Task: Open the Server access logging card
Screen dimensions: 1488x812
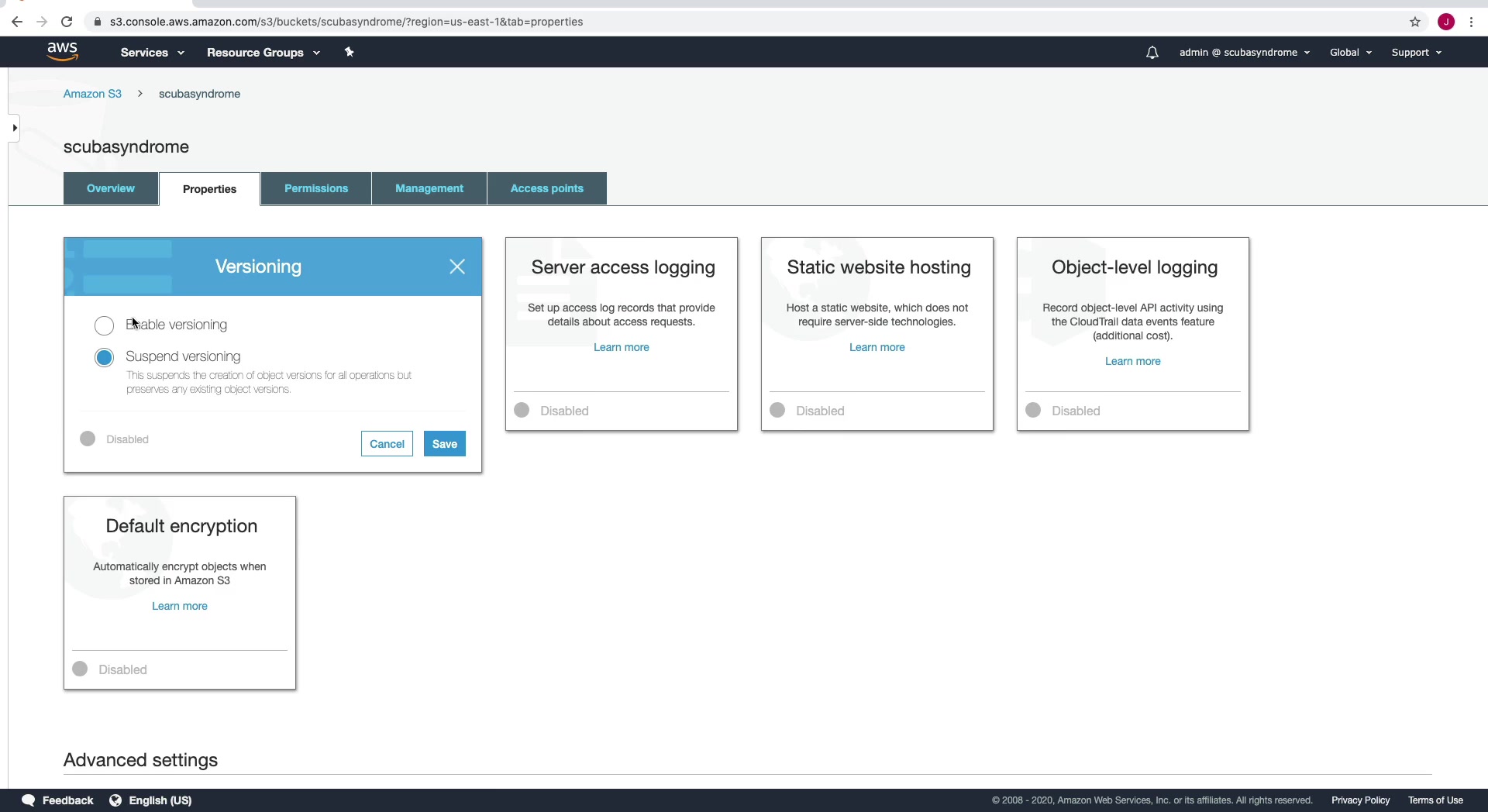Action: [x=622, y=334]
